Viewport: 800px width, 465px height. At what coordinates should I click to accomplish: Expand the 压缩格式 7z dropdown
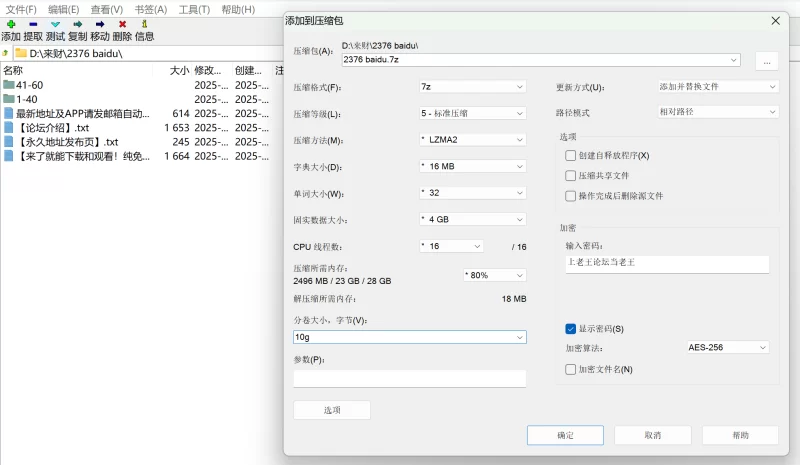[472, 87]
